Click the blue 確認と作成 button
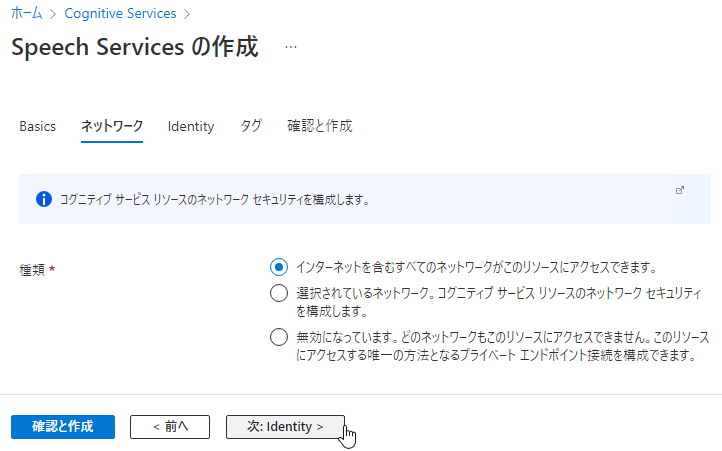 pos(63,427)
